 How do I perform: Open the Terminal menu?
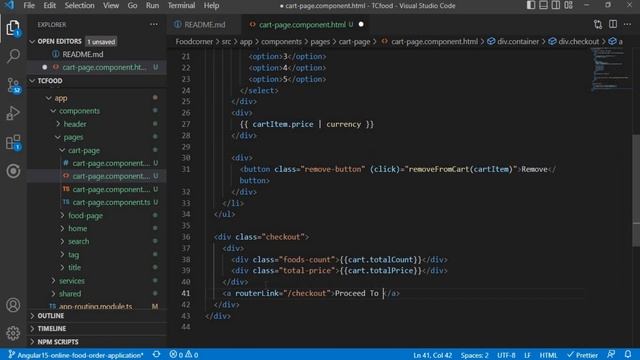pos(181,5)
